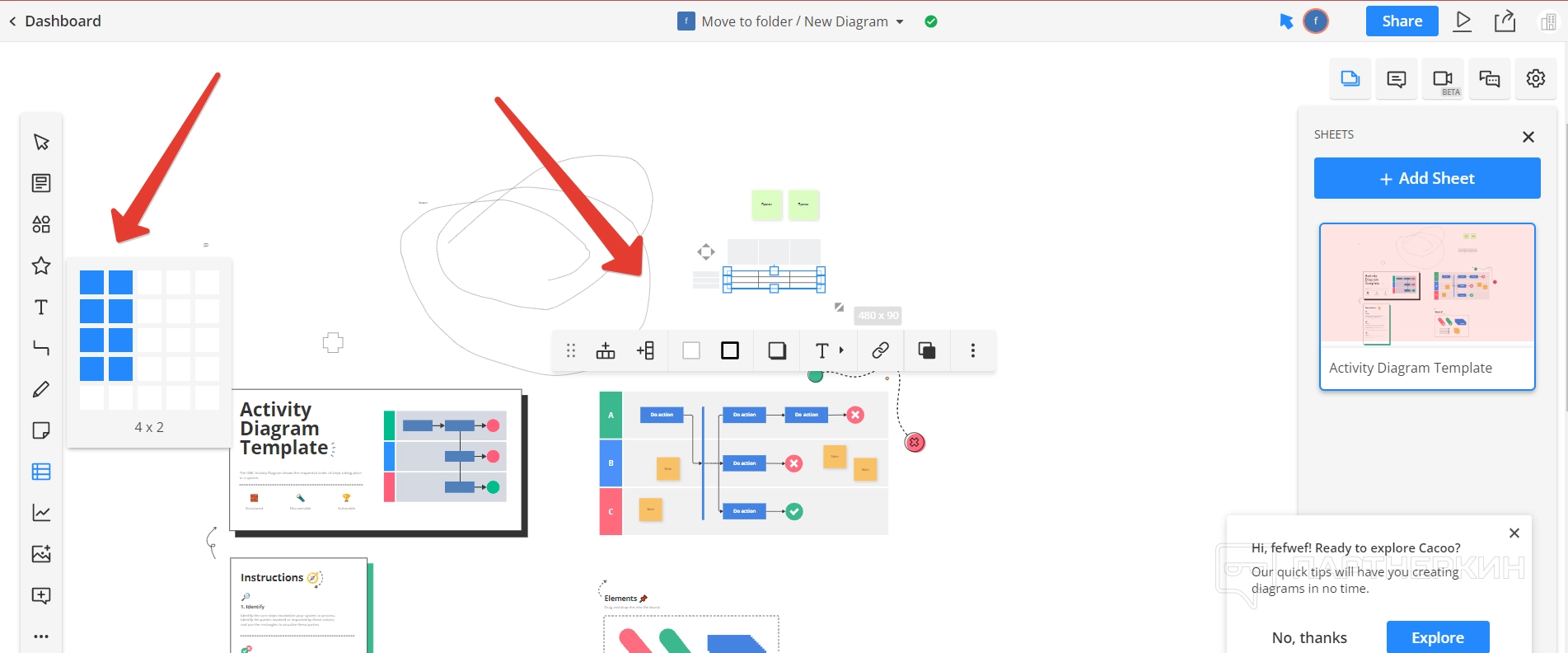Open more tools ellipsis in left toolbar
Screen dimensions: 1568x653
[x=41, y=637]
